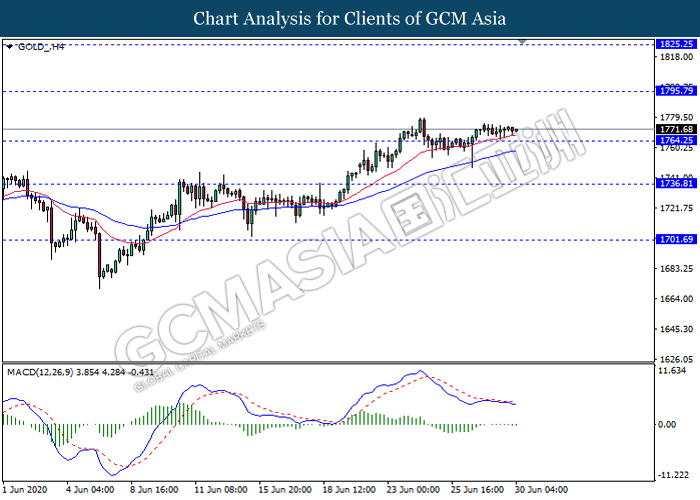Click the 1645.30 price axis value

tap(676, 329)
